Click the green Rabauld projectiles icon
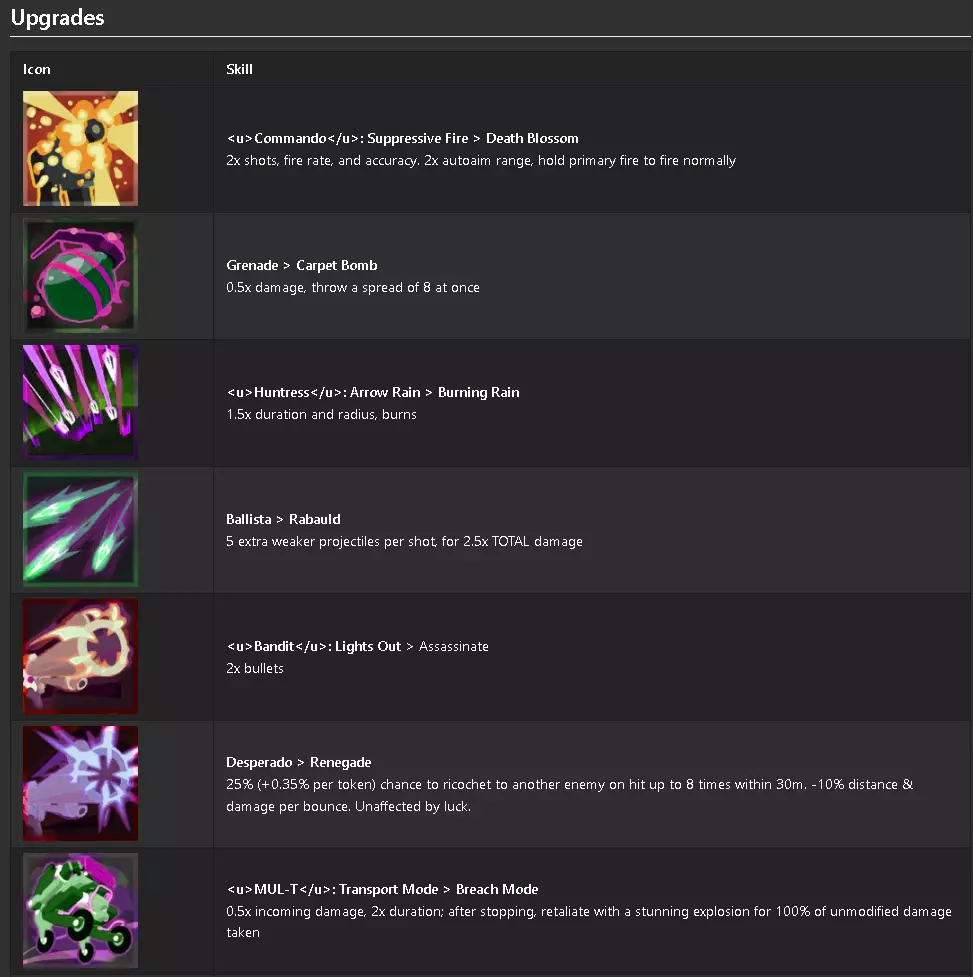The image size is (973, 977). [x=81, y=529]
